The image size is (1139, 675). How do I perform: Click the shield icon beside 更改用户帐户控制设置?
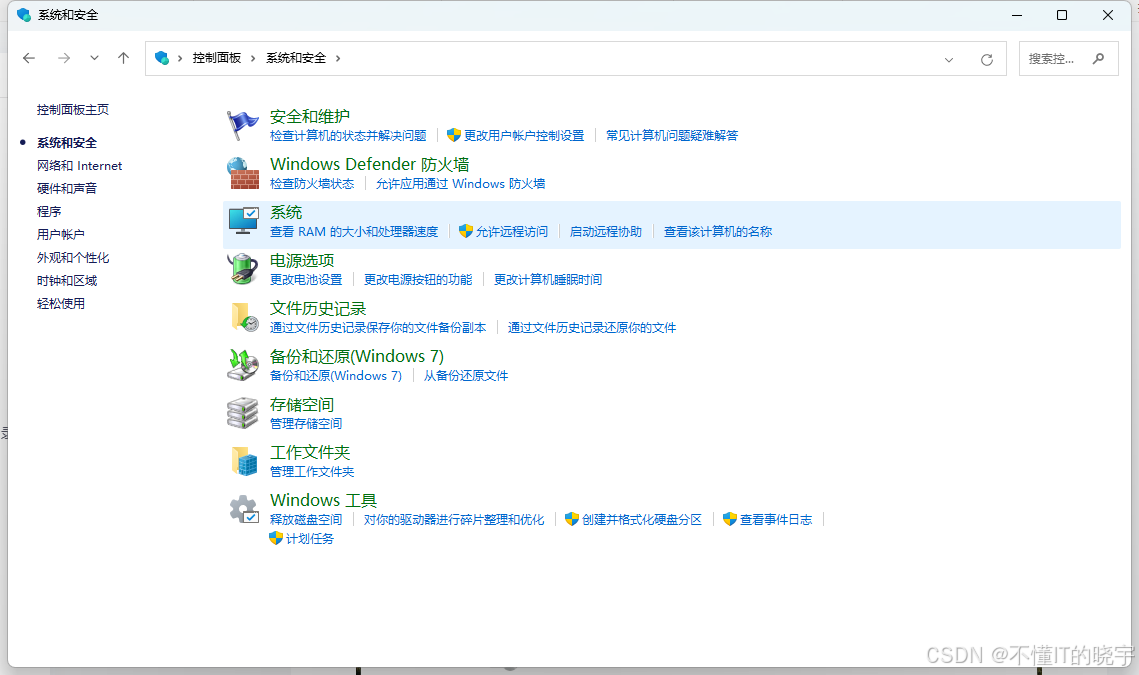click(454, 135)
